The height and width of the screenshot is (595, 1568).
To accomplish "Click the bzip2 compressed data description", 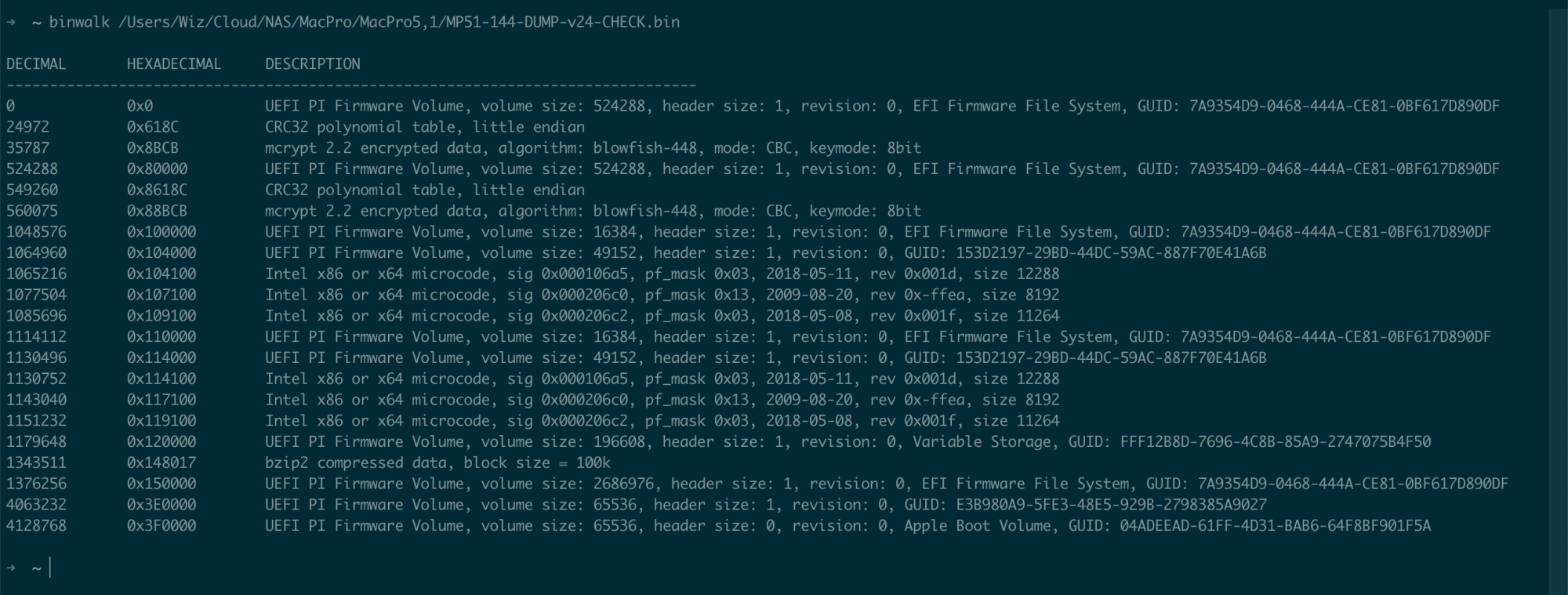I will point(437,463).
